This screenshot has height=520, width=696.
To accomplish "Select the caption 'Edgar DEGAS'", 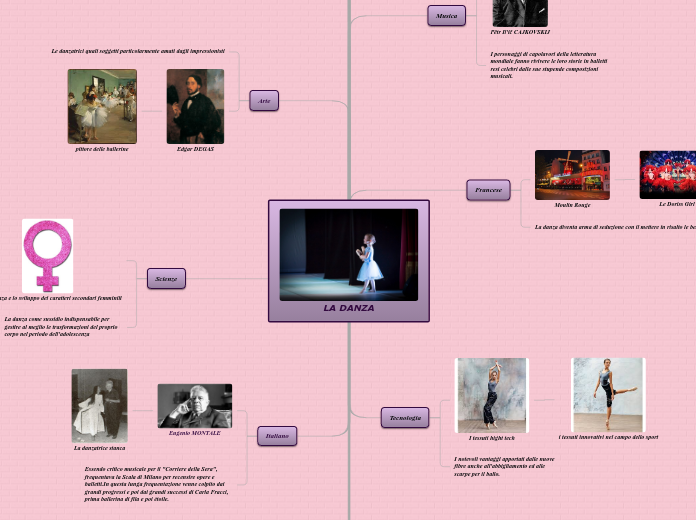I will click(195, 149).
